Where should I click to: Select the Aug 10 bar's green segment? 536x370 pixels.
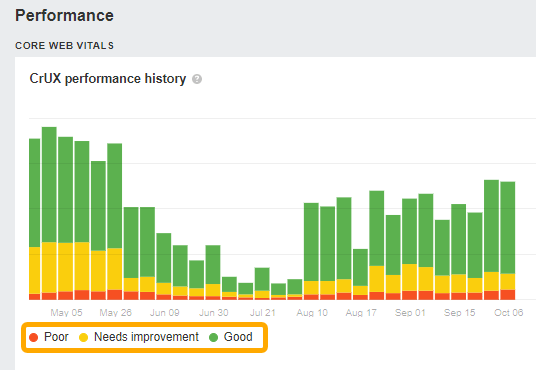click(x=311, y=242)
